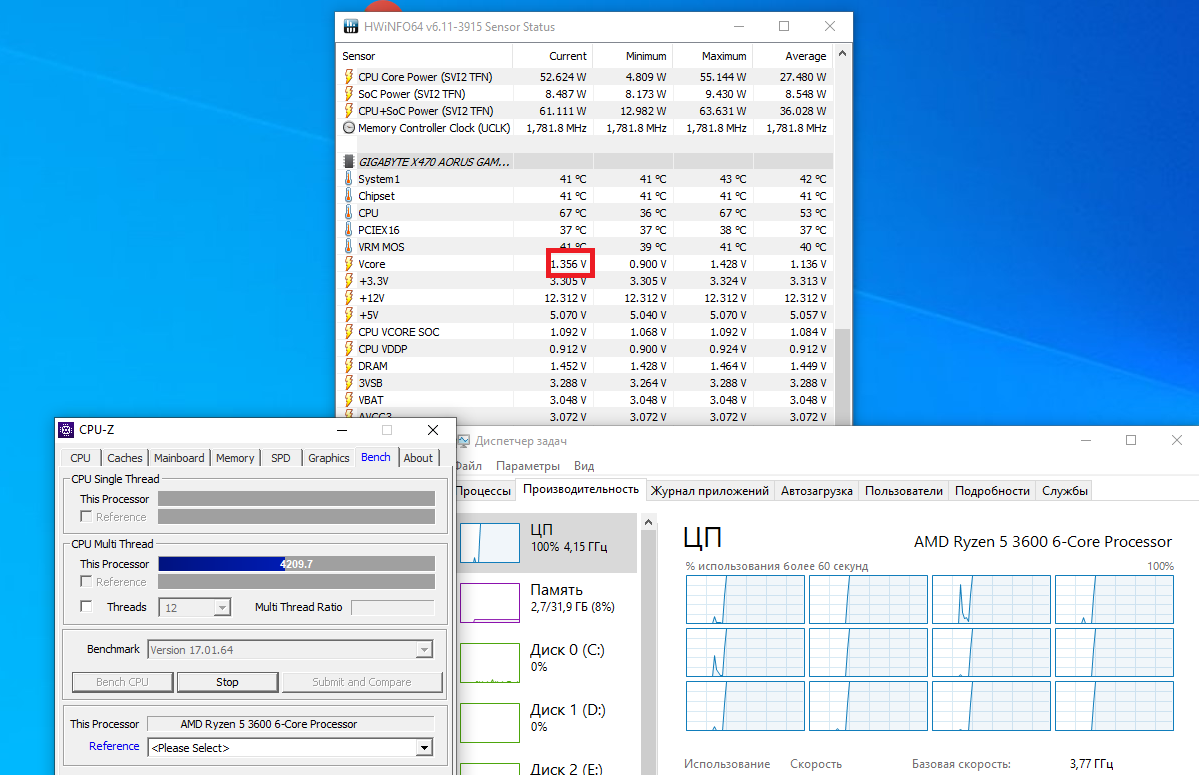Click the CPU-Z title bar chip icon

click(67, 430)
